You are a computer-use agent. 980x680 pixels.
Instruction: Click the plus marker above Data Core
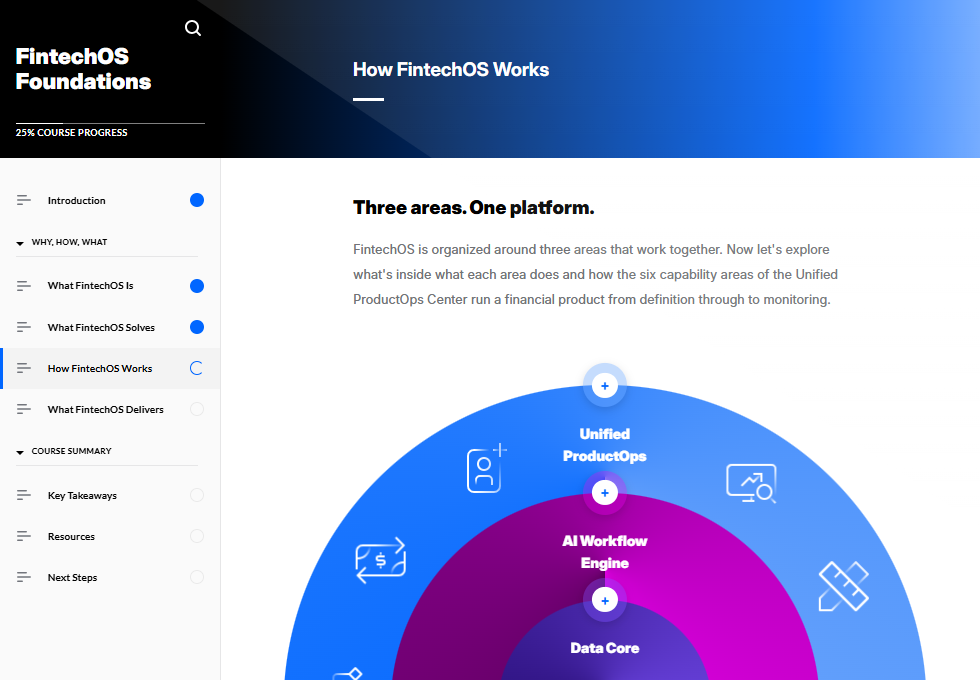tap(604, 601)
